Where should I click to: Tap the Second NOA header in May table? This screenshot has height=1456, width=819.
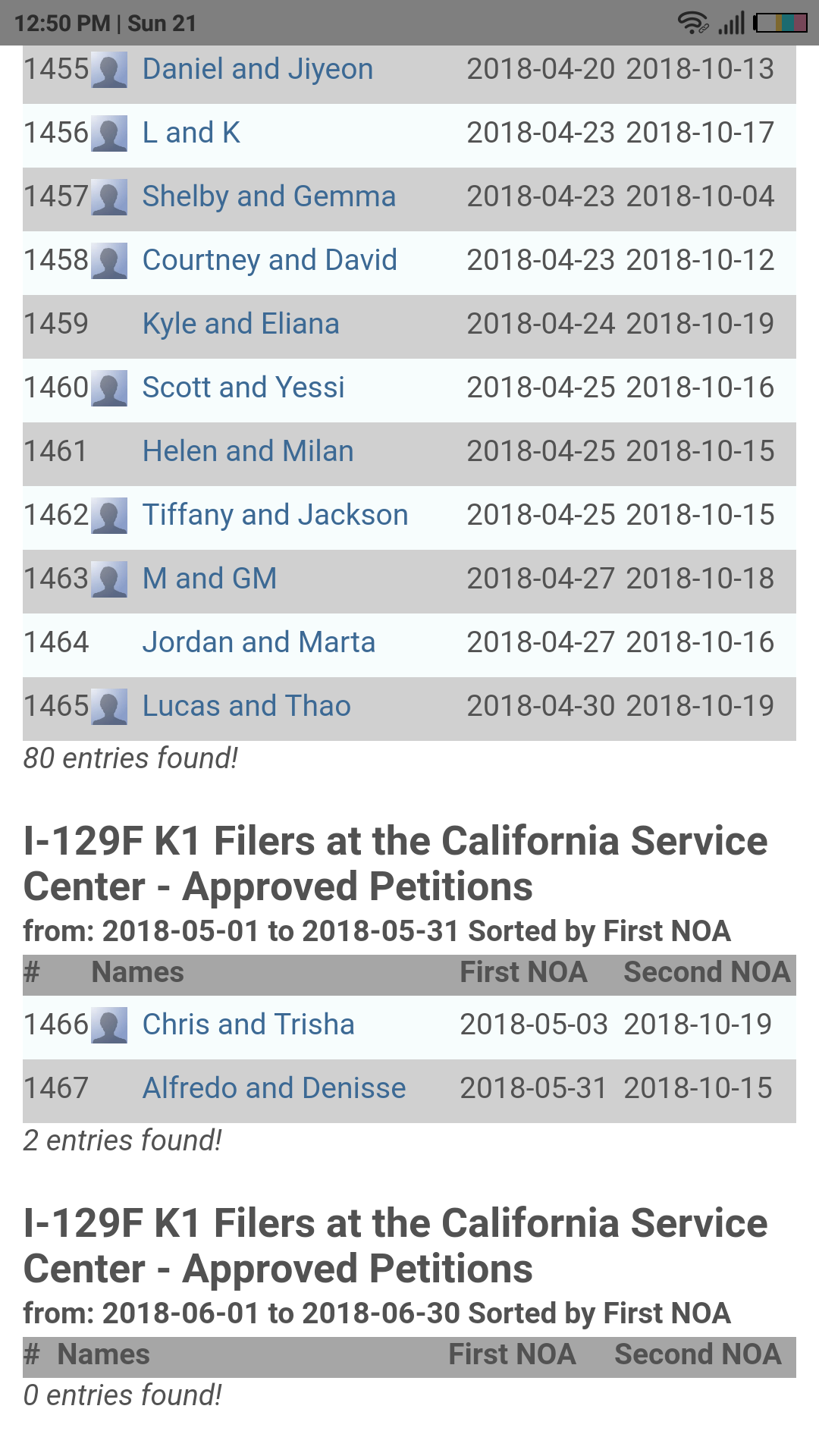click(707, 972)
